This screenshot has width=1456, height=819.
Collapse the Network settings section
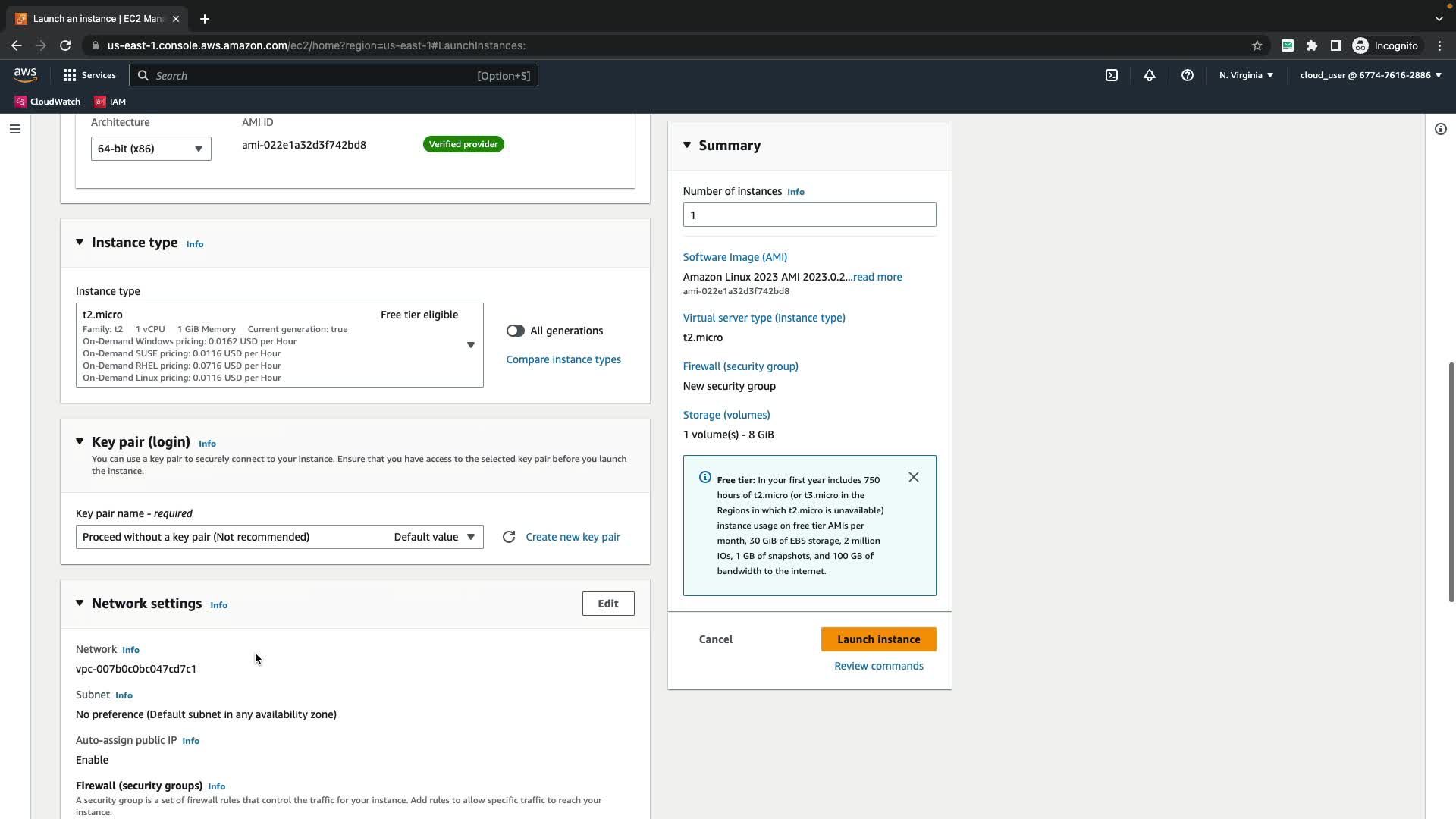point(80,604)
